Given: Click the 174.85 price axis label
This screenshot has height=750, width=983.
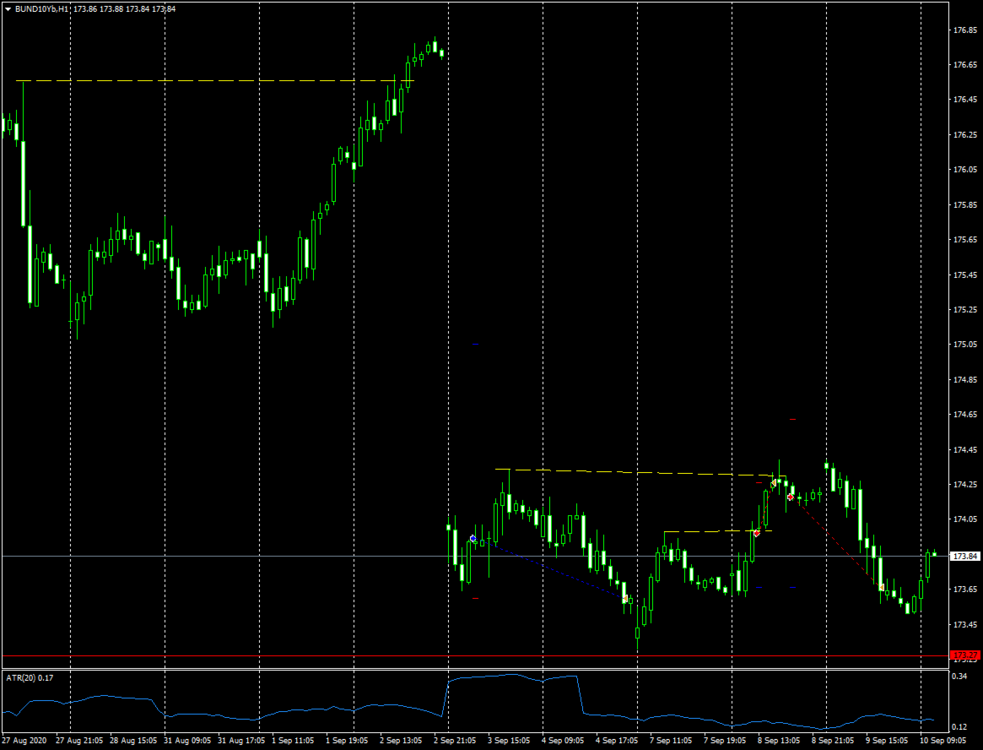Looking at the screenshot, I should coord(965,379).
